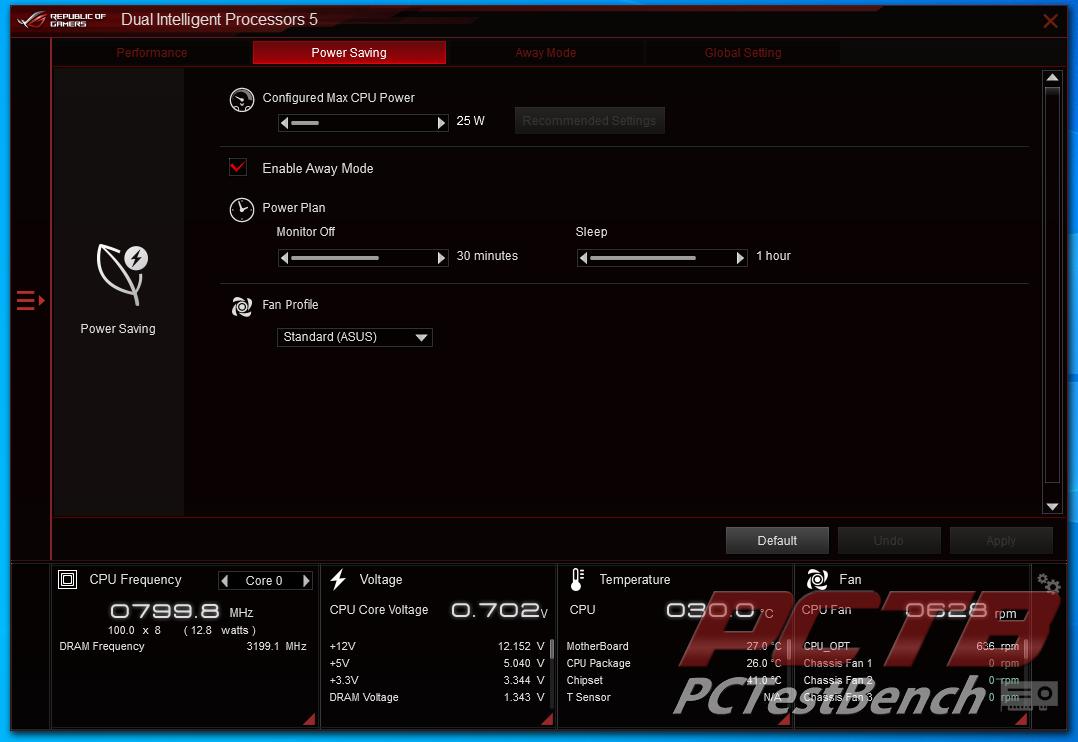Decrease Max CPU Power with left arrow
This screenshot has height=742, width=1078.
[285, 123]
